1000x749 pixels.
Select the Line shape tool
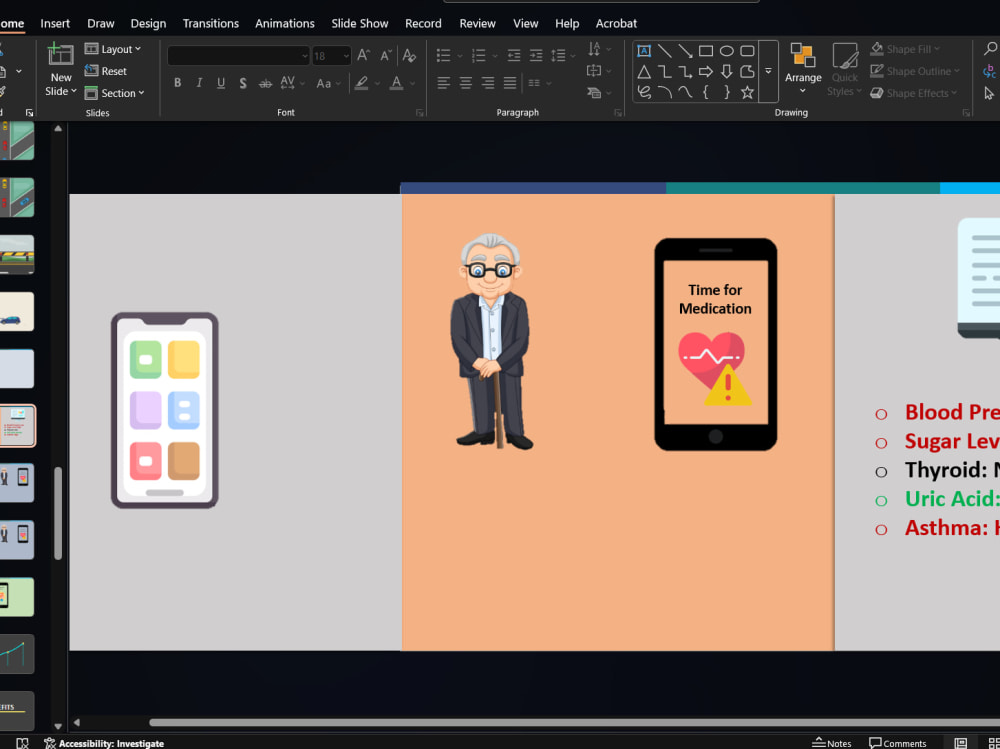[x=665, y=51]
